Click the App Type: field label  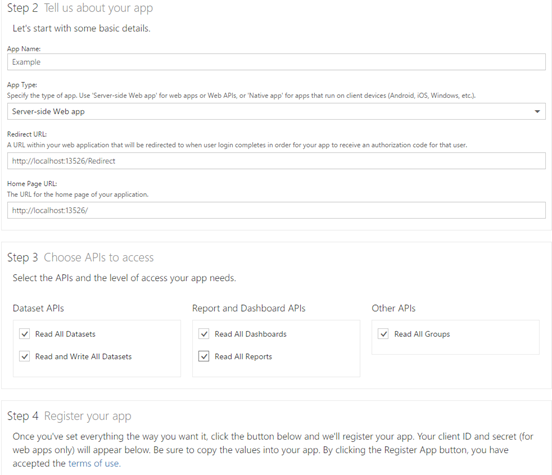22,85
